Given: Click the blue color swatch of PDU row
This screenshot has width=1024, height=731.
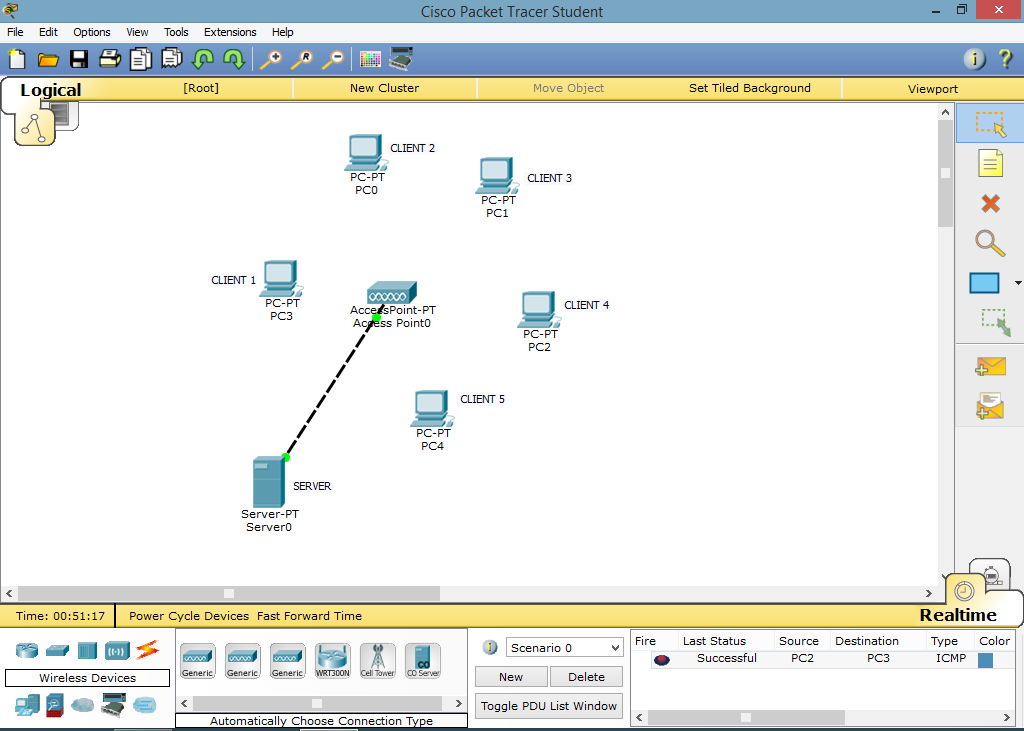Looking at the screenshot, I should click(x=985, y=660).
